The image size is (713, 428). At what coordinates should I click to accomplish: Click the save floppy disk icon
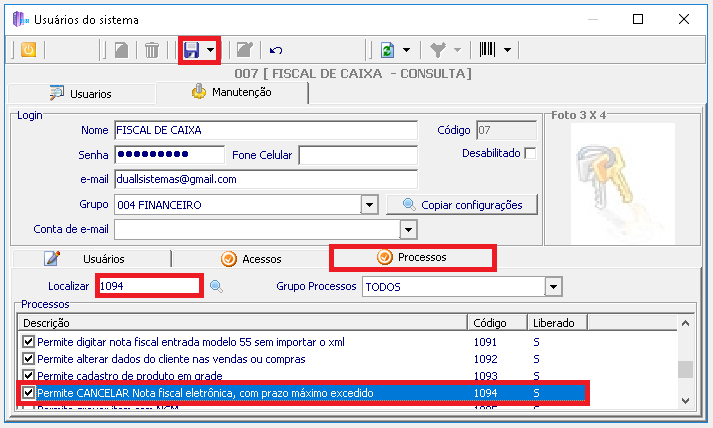point(191,49)
